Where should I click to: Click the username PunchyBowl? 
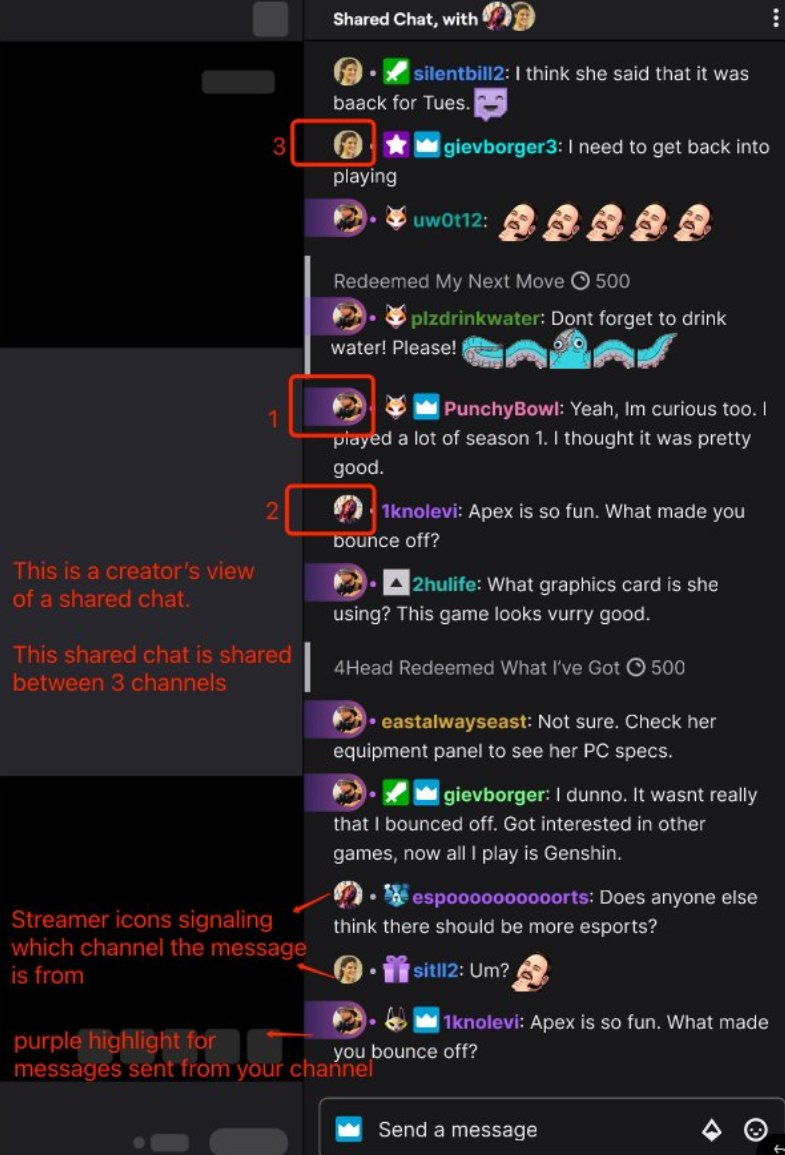(501, 409)
